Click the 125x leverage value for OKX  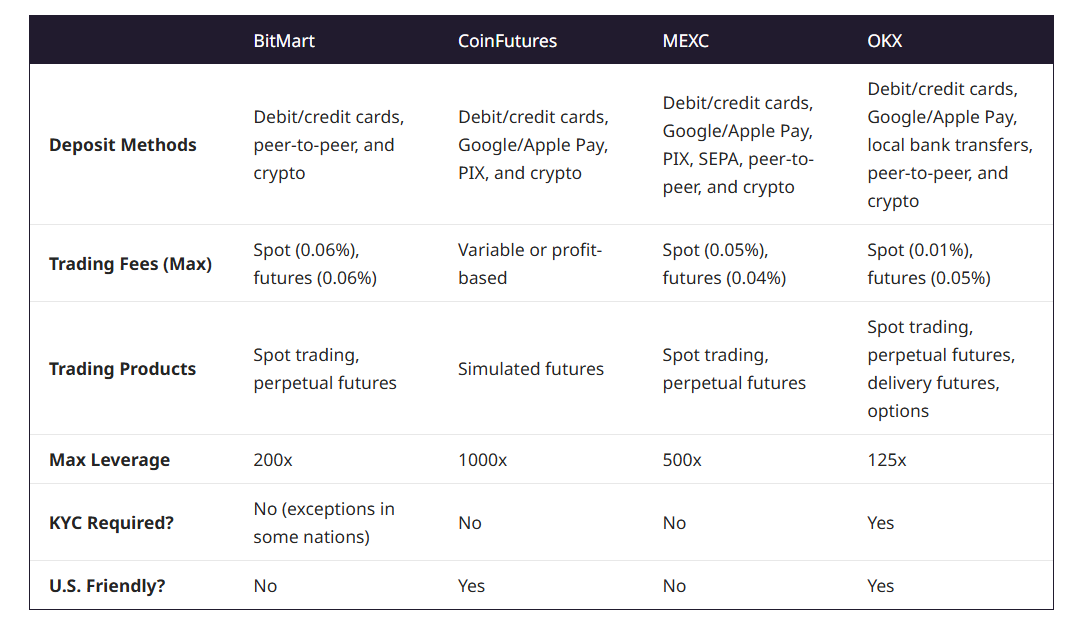[x=886, y=460]
